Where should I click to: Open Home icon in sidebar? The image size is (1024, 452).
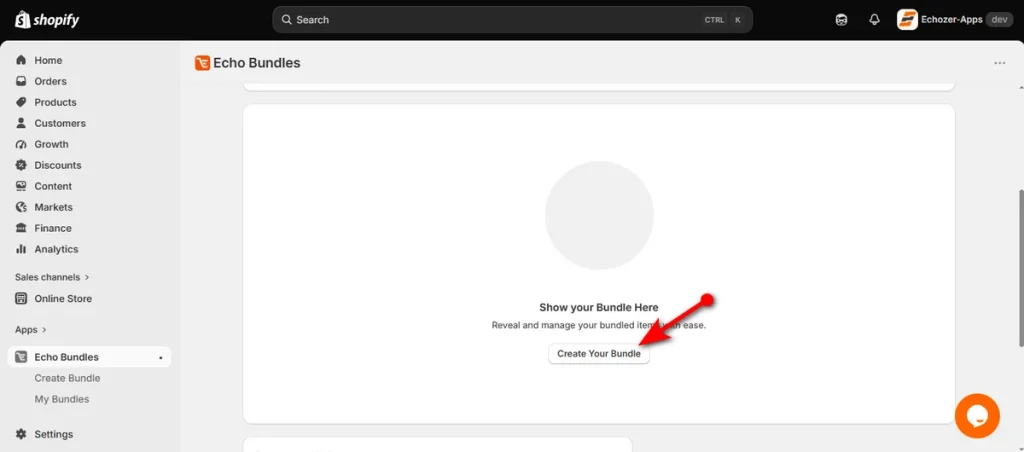click(x=21, y=60)
